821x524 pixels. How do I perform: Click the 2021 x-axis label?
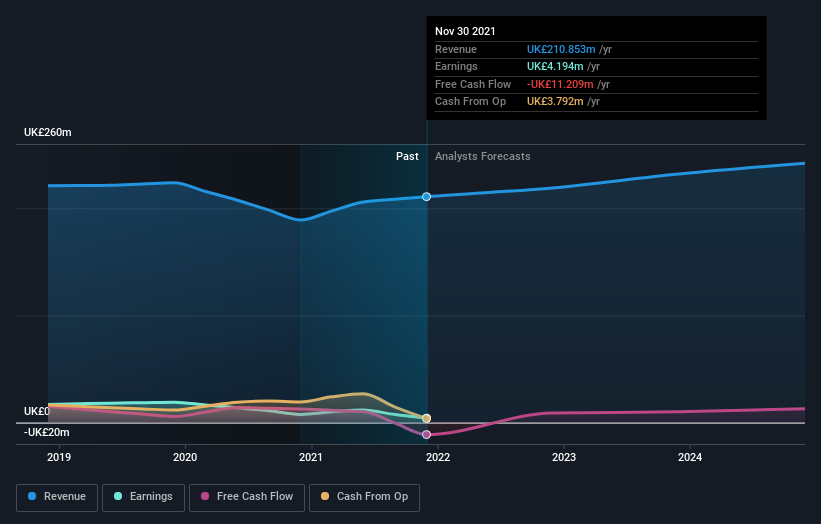(310, 457)
